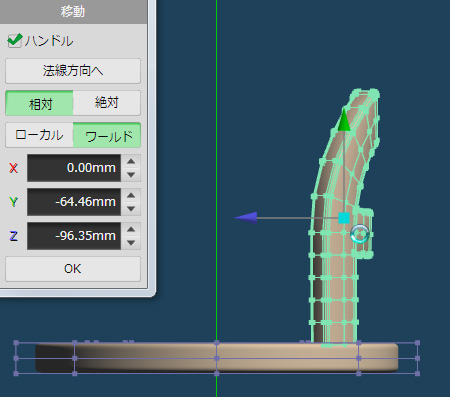450x397 pixels.
Task: Decrease Z value with down arrow
Action: [131, 243]
